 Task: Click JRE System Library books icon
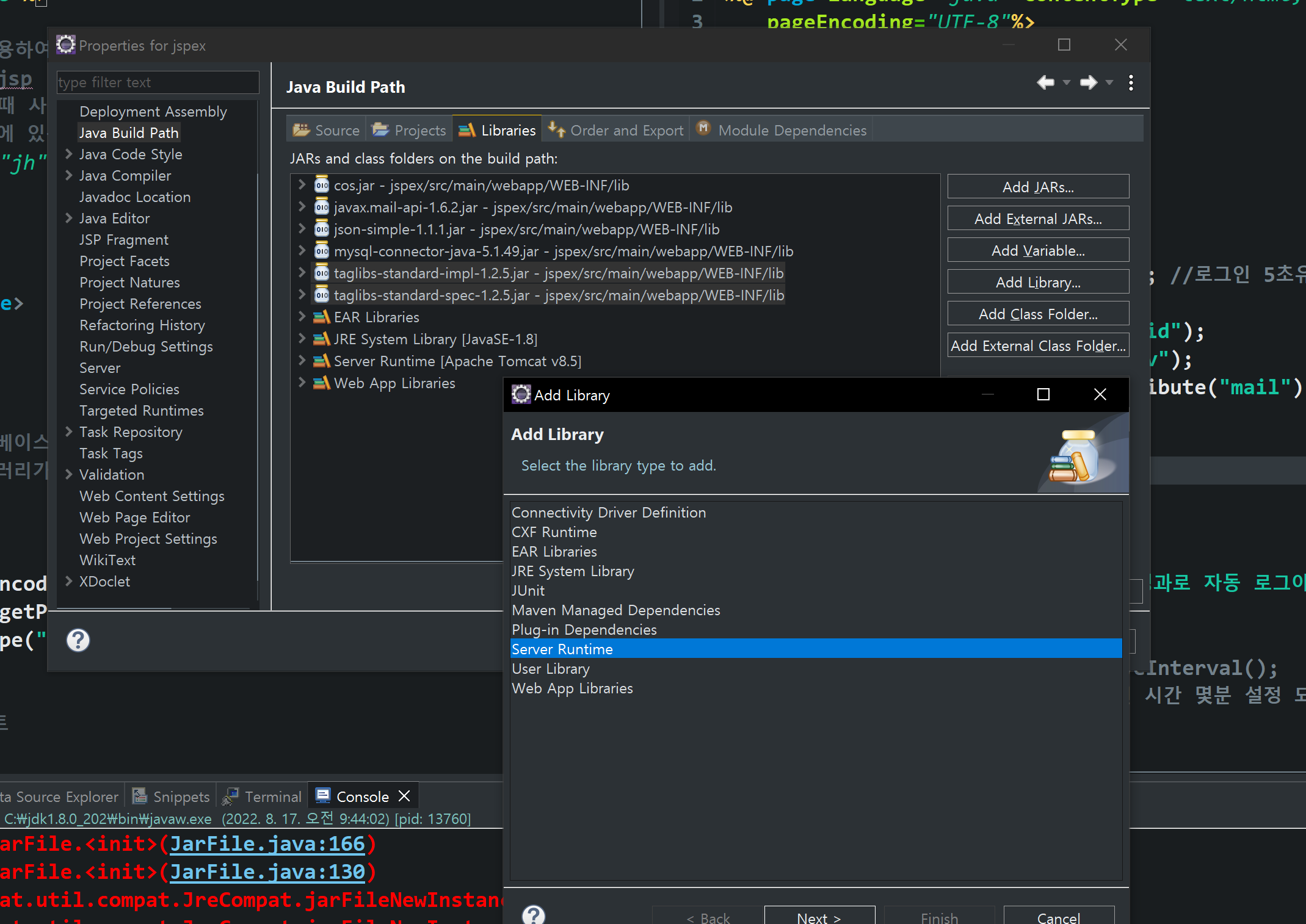tap(321, 339)
